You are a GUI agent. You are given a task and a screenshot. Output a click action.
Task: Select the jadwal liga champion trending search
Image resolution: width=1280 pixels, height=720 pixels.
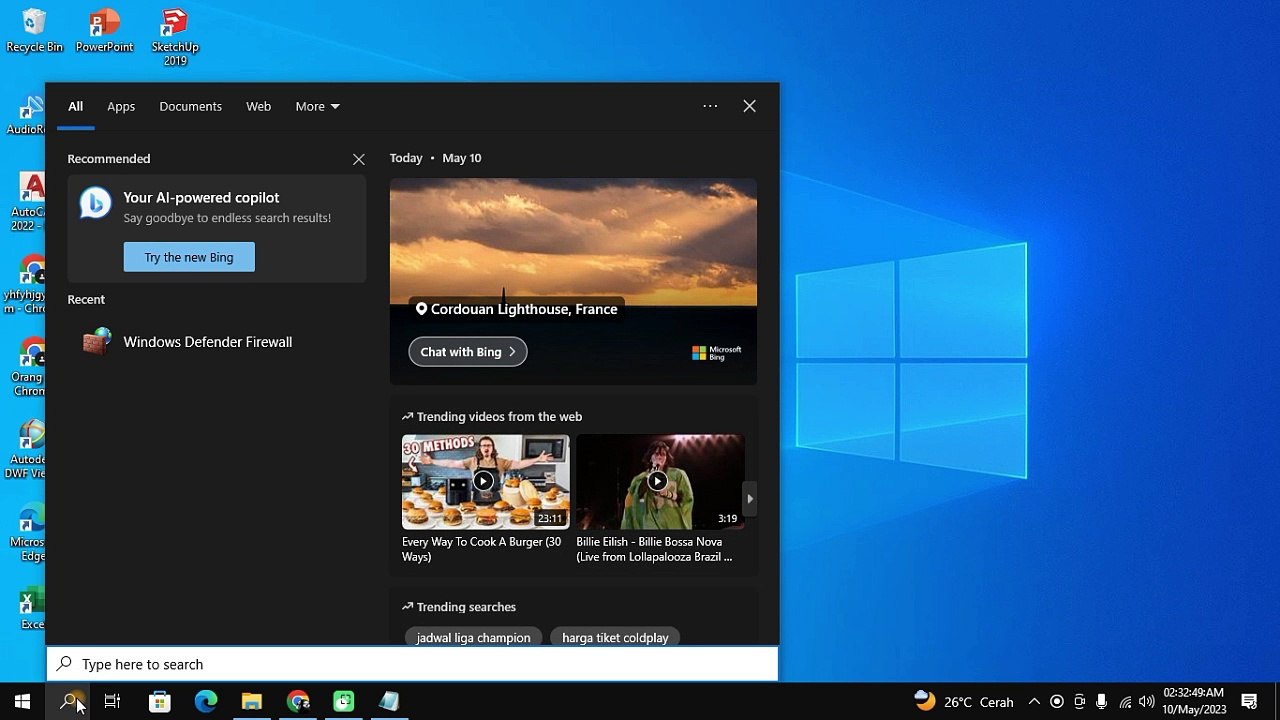473,637
